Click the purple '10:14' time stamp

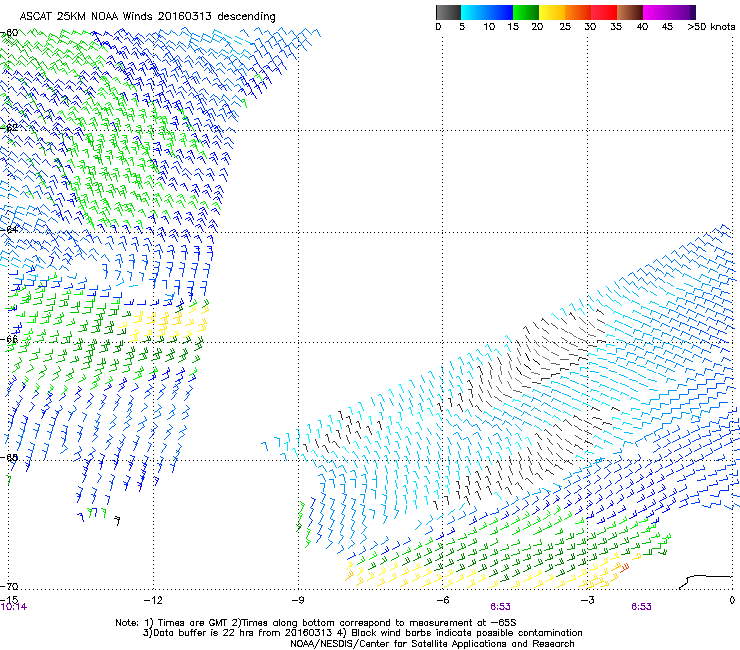[14, 607]
